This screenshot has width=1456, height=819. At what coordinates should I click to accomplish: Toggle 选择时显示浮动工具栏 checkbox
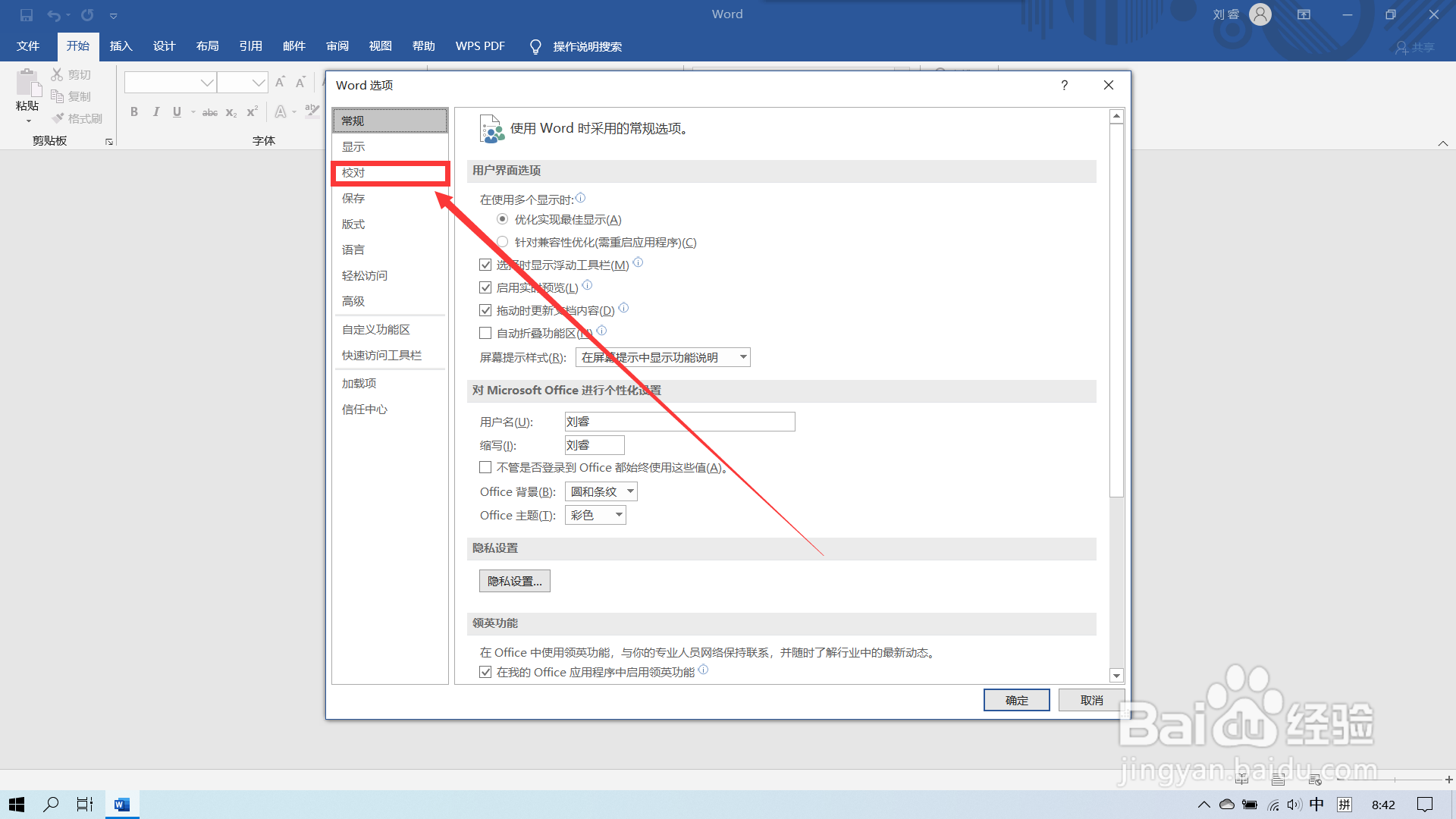pos(485,265)
